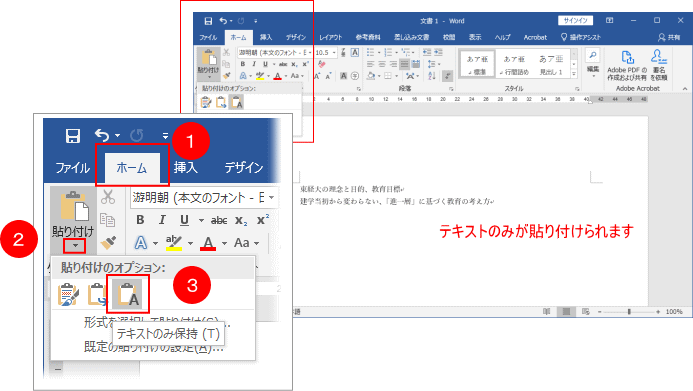Click the Sort A-Z icon in the paragraph group
This screenshot has width=693, height=391.
click(432, 76)
